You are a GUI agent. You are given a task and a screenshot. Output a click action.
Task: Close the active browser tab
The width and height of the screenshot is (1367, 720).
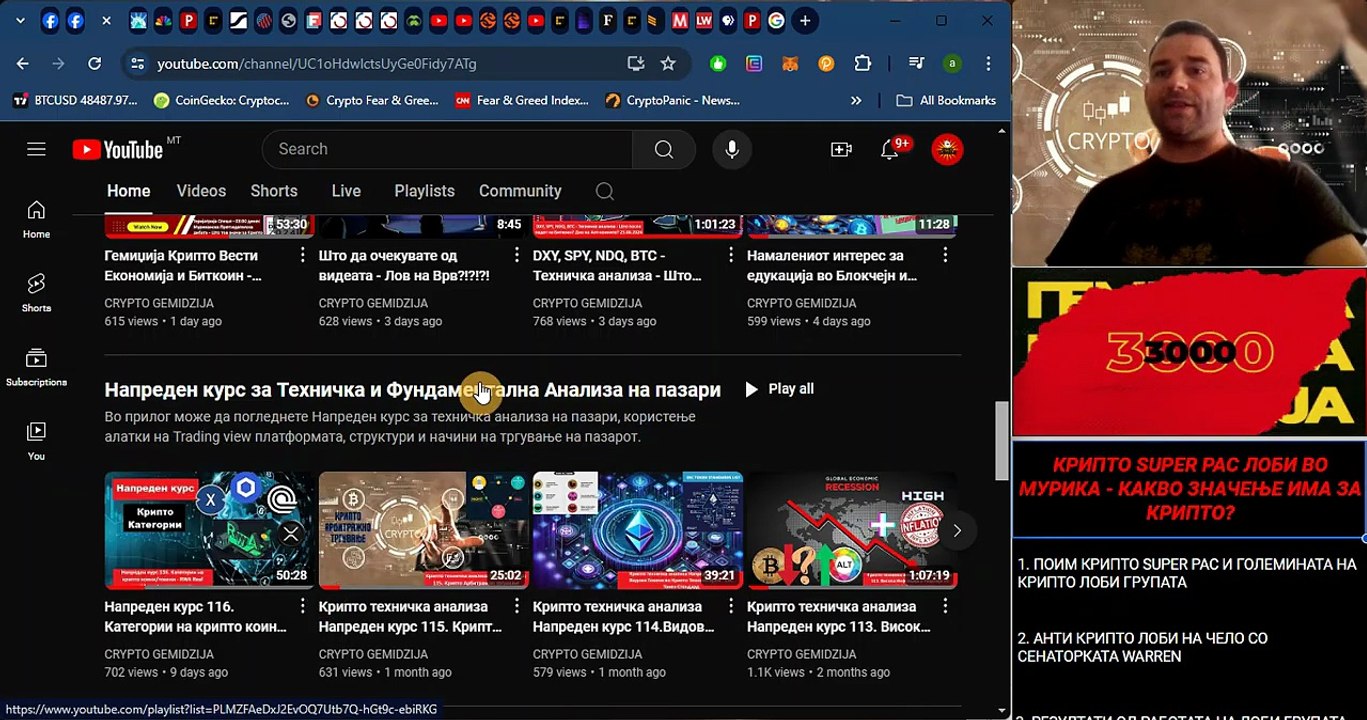pos(106,20)
